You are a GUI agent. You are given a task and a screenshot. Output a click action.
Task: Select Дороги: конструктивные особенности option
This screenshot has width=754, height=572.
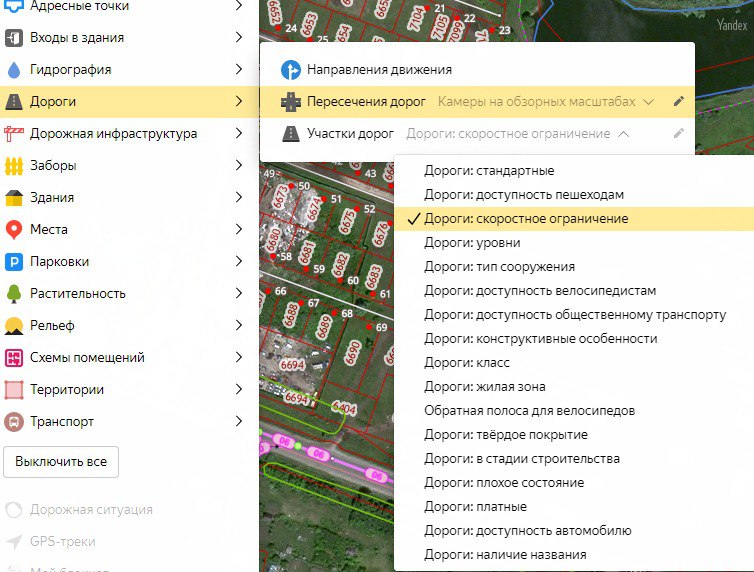[574, 339]
